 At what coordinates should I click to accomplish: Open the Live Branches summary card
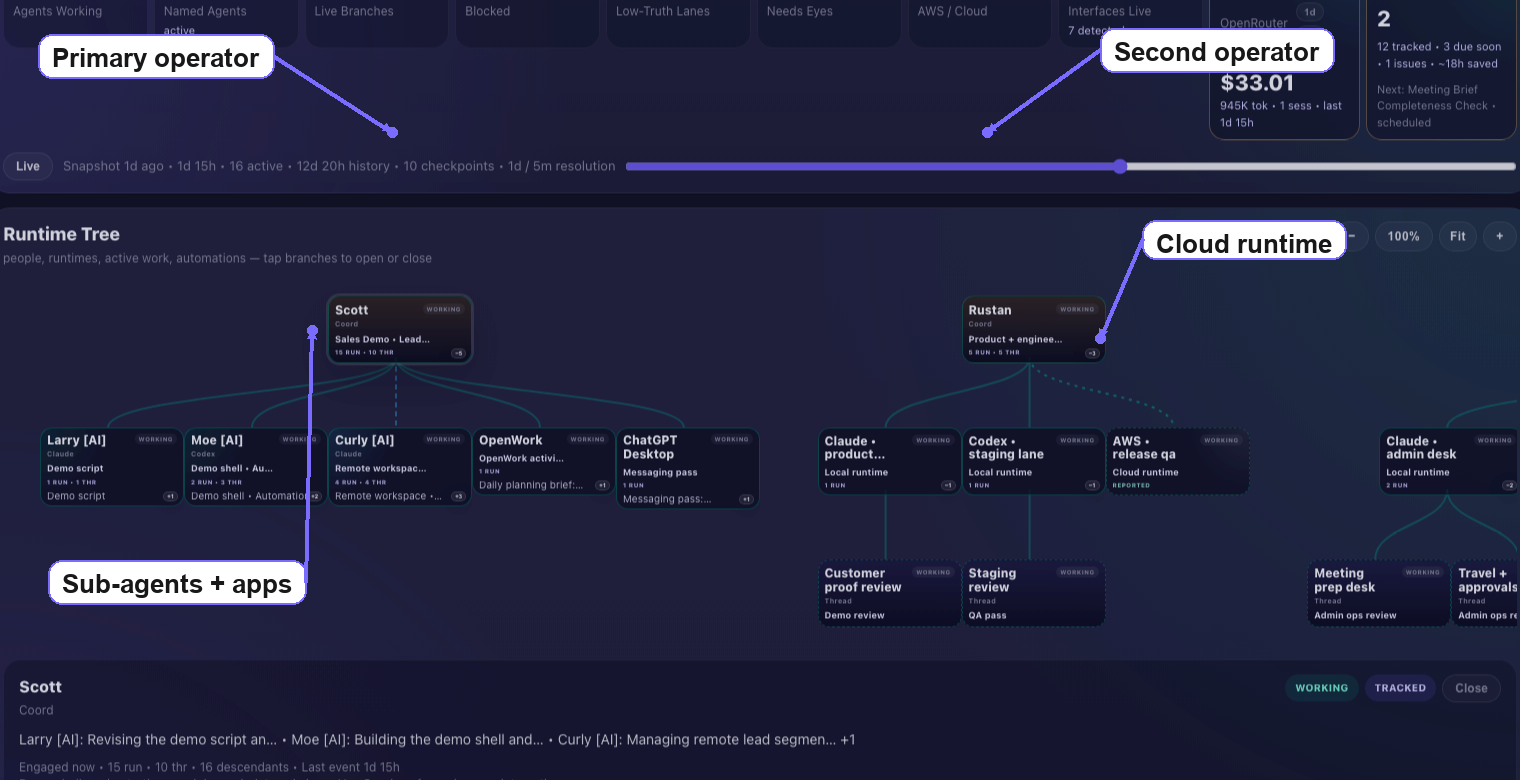[377, 22]
